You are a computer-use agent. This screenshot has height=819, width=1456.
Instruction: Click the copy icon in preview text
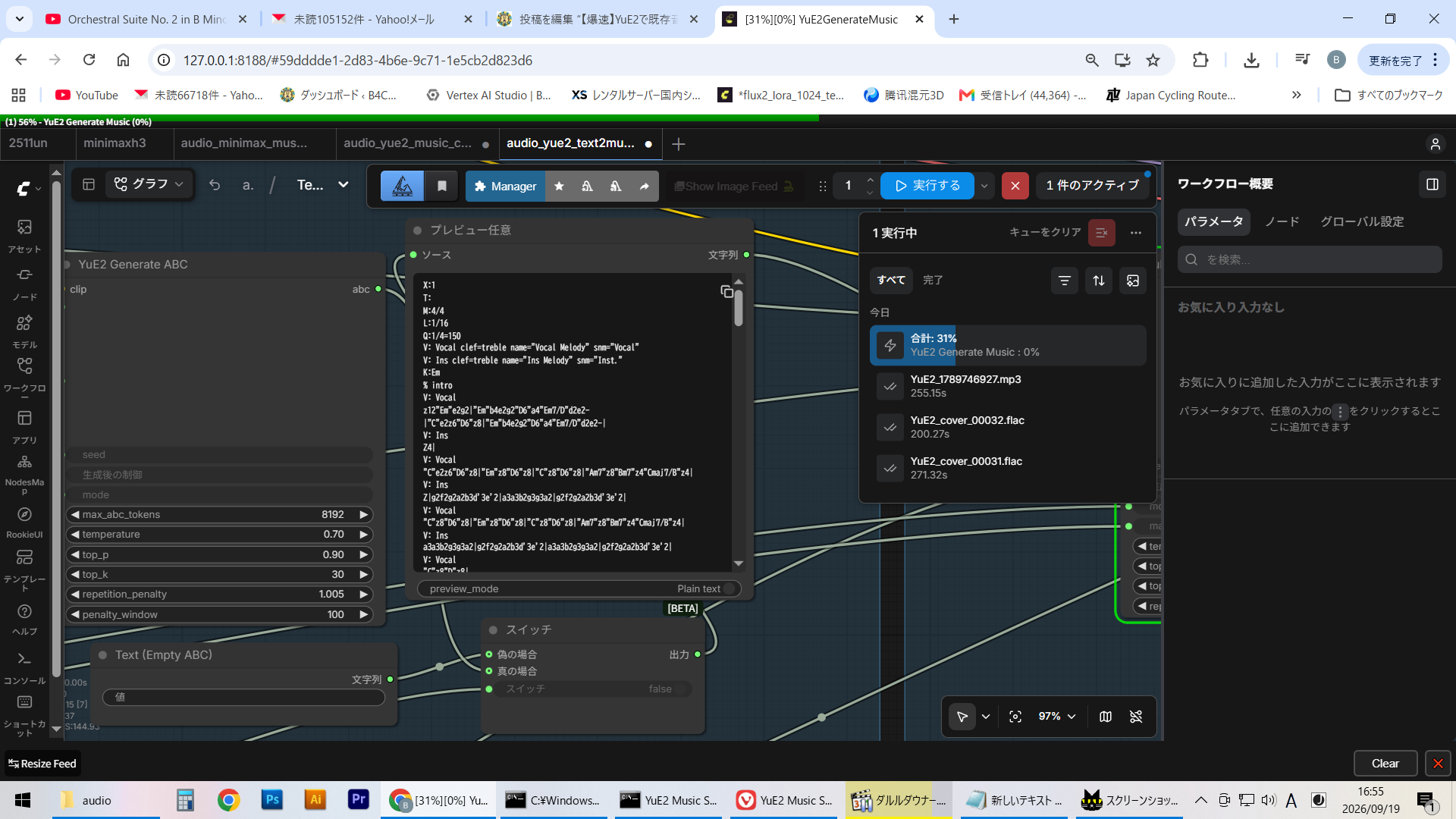tap(726, 291)
